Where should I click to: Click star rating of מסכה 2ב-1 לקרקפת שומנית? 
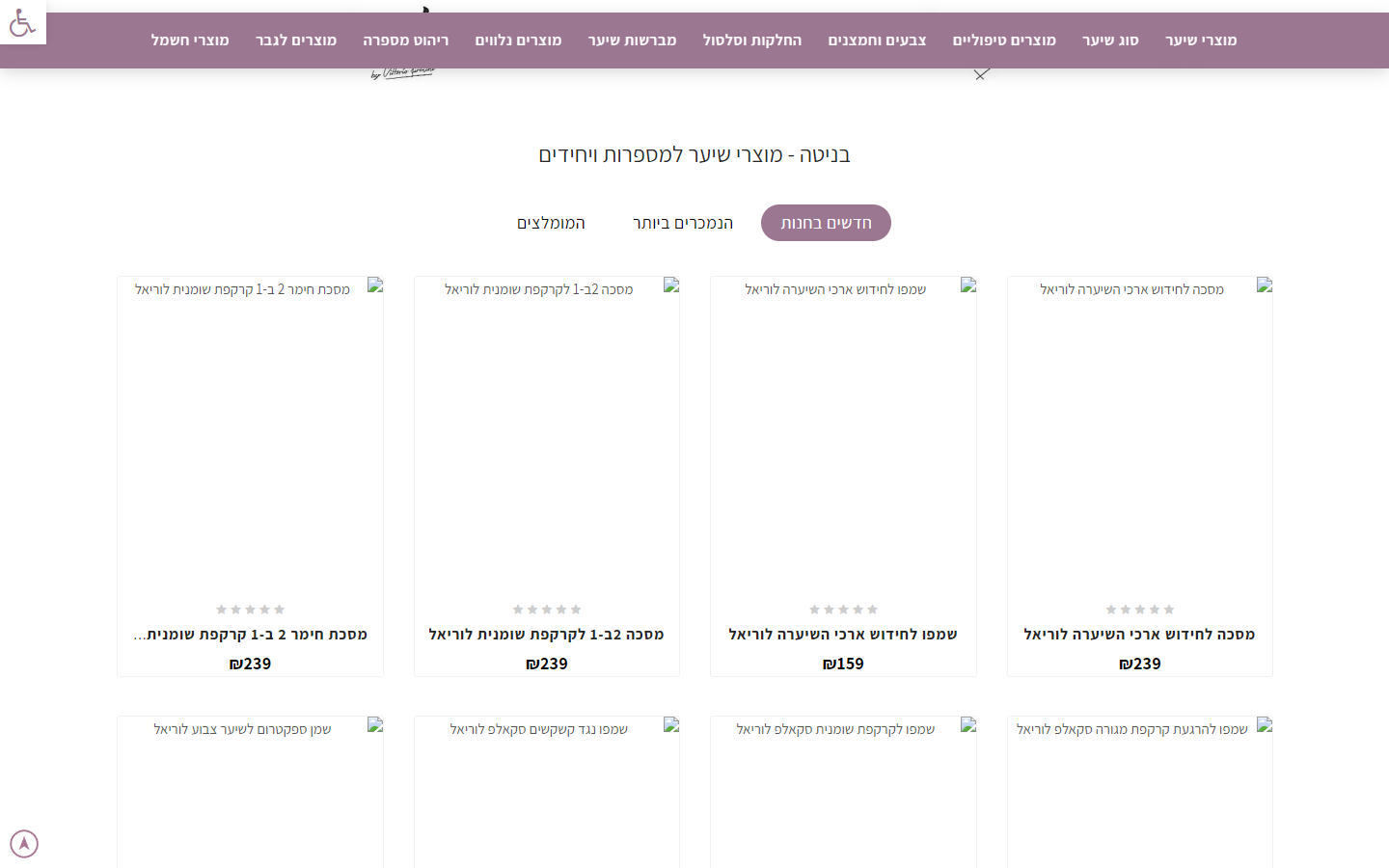[546, 610]
